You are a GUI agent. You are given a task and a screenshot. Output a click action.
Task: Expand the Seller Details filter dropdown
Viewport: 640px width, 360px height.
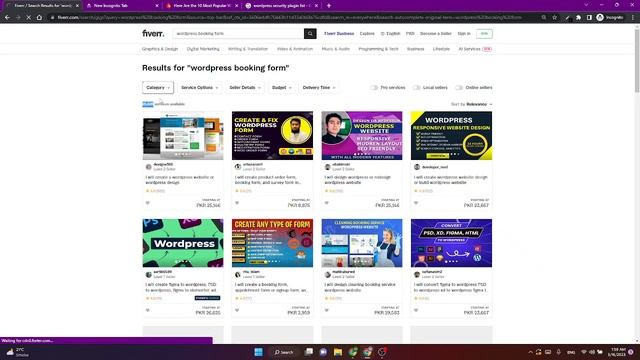coord(245,87)
